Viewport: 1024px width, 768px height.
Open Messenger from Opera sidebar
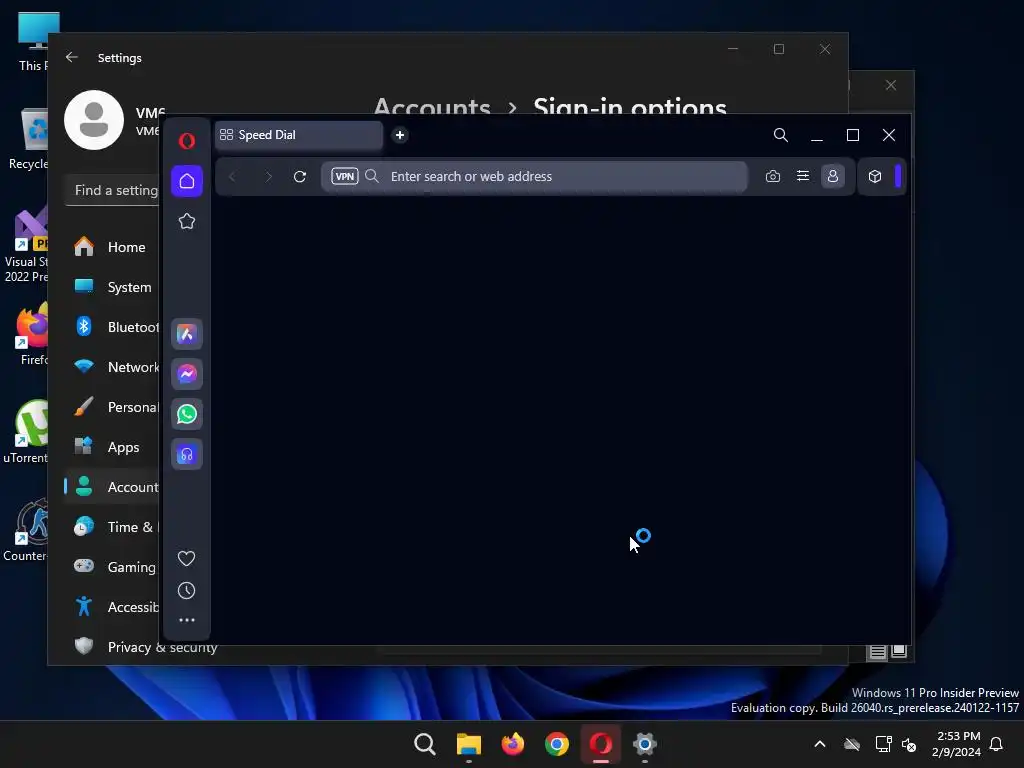click(187, 374)
